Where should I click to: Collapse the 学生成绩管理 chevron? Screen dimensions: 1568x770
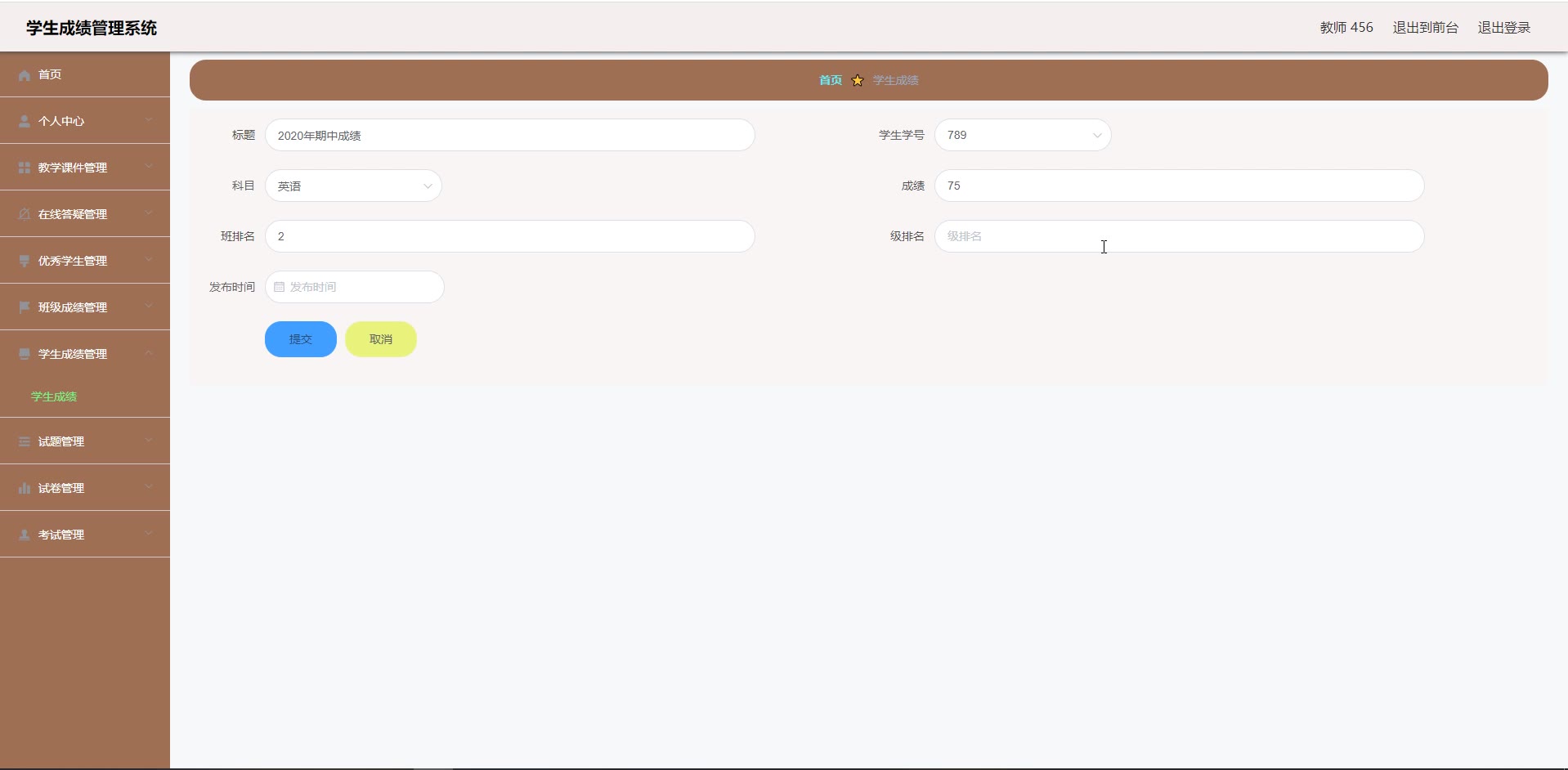click(149, 353)
